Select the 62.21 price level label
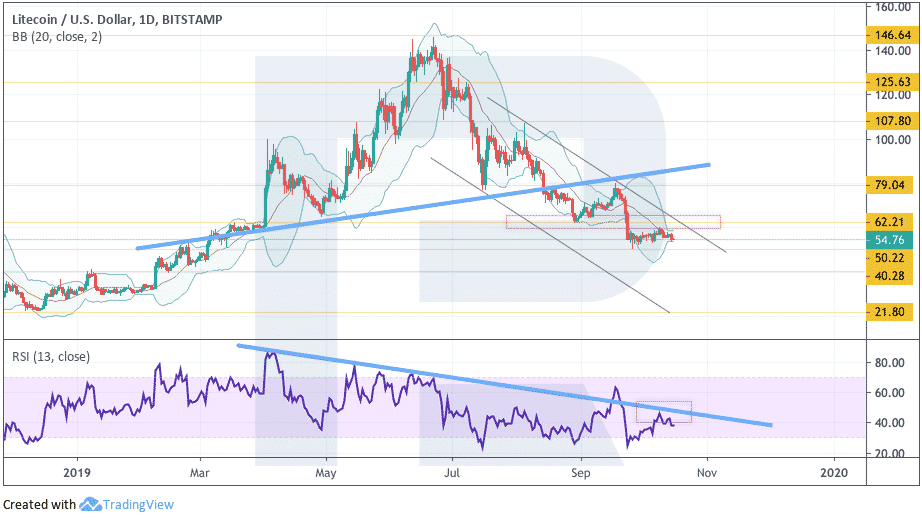The height and width of the screenshot is (522, 922). point(890,222)
